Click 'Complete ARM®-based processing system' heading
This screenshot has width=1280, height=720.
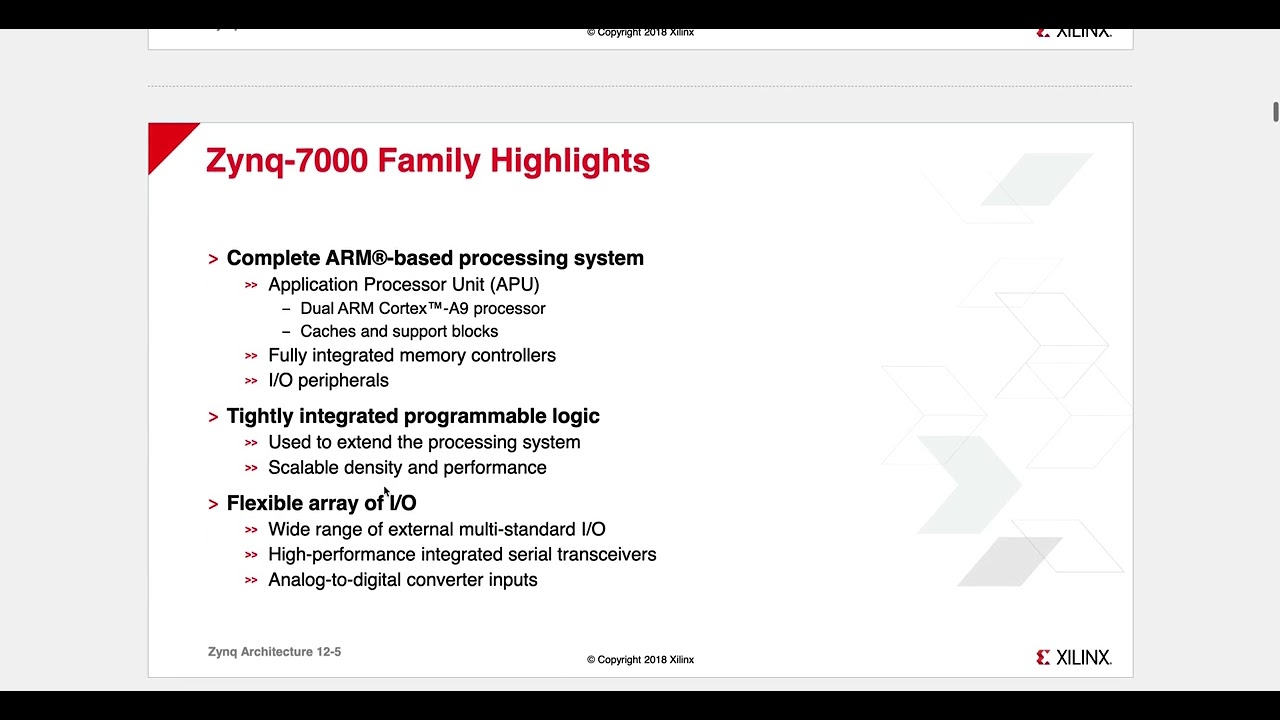[x=435, y=258]
